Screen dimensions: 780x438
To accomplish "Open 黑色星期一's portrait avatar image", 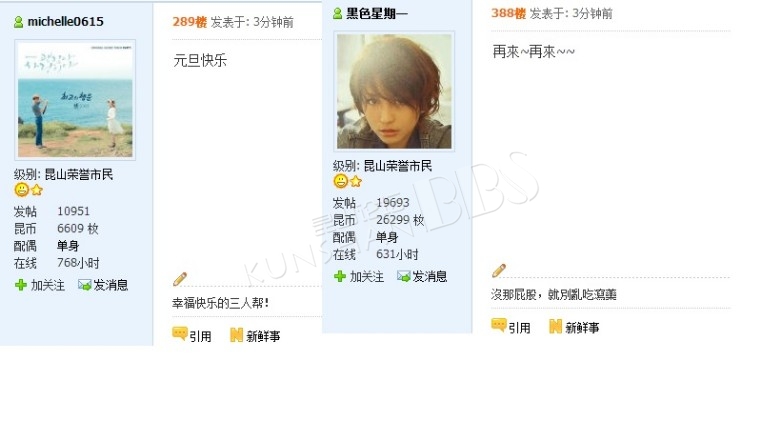I will (394, 91).
